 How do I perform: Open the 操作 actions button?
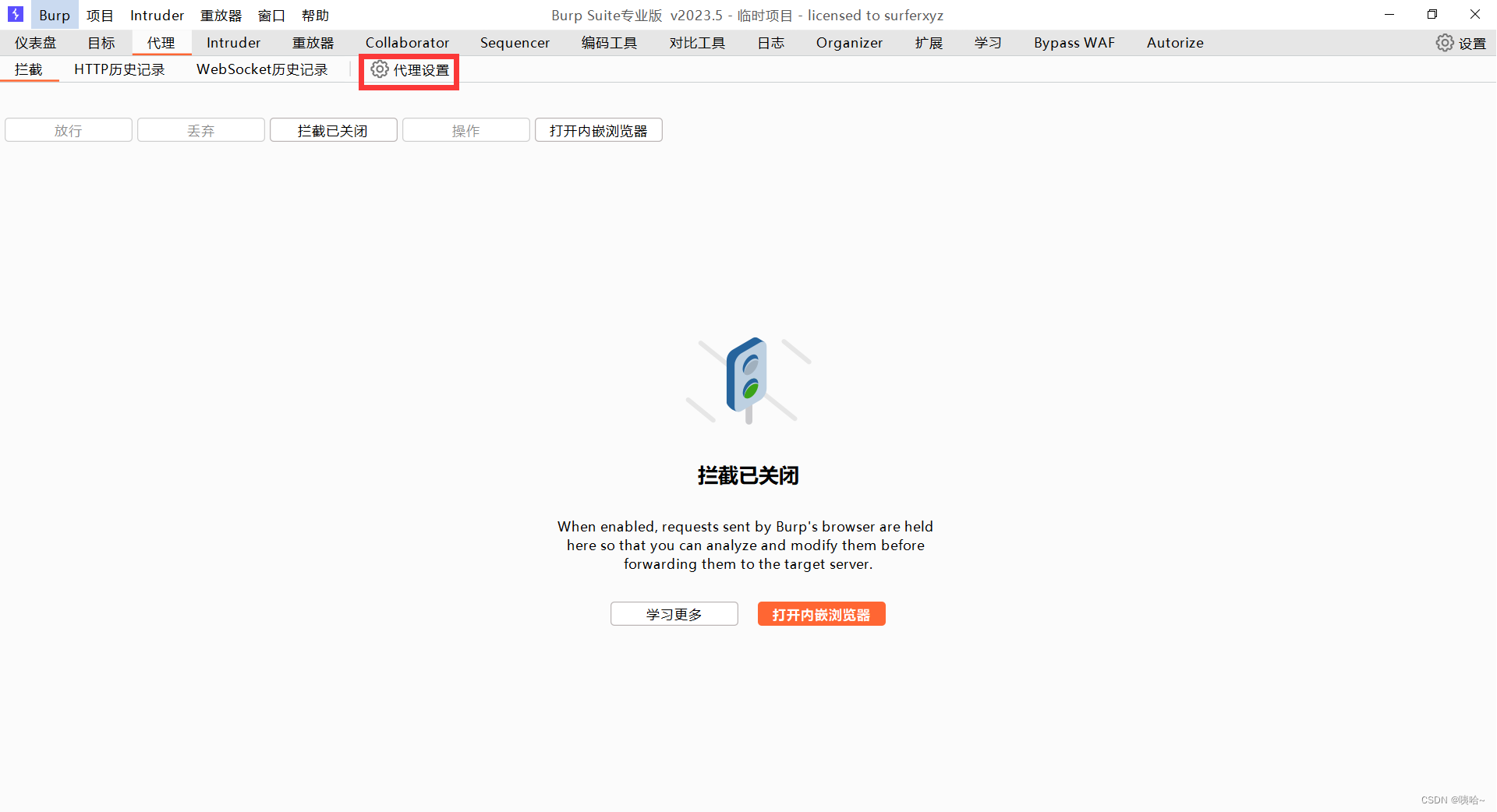(466, 130)
